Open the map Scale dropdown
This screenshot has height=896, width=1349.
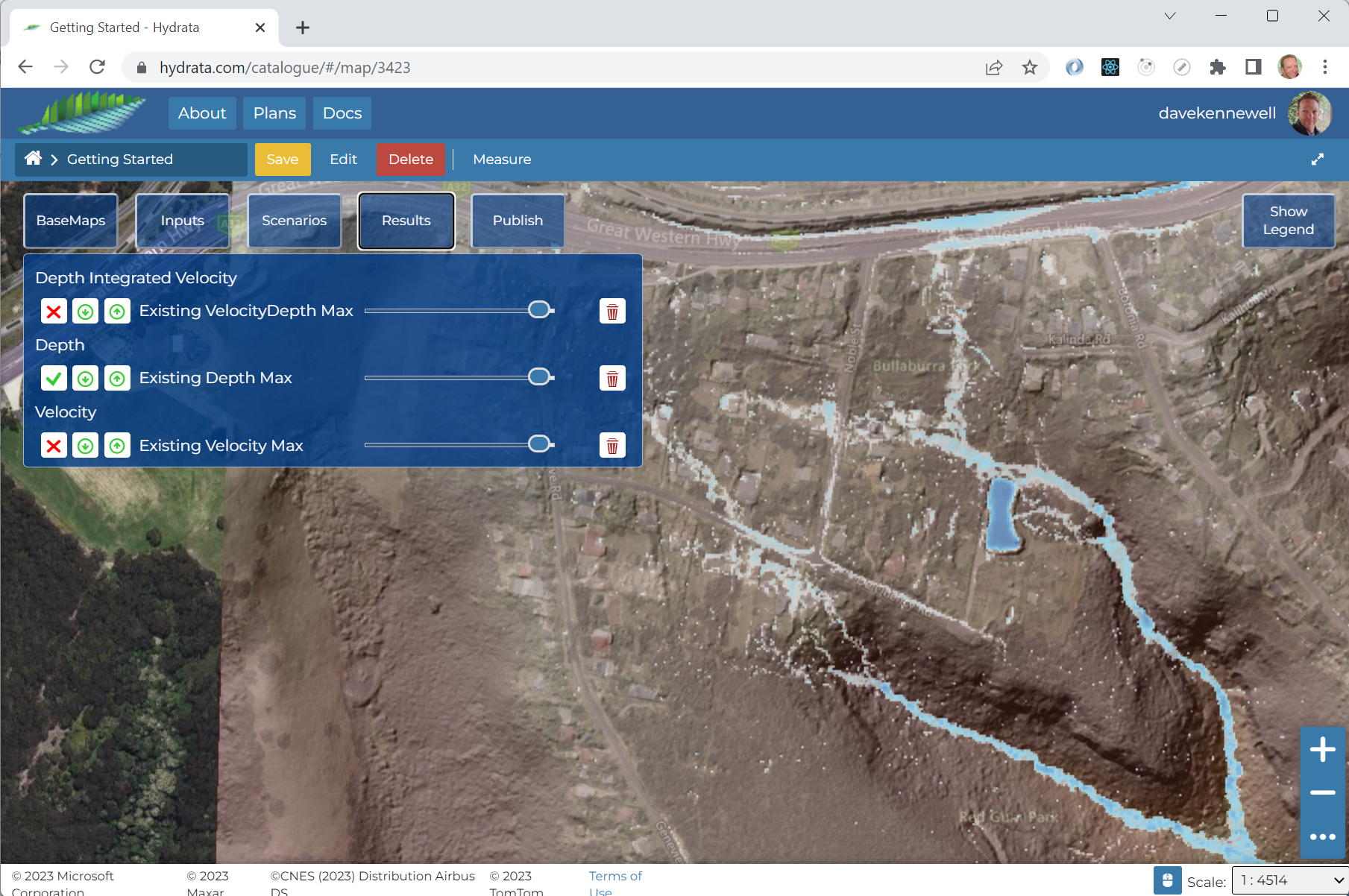pyautogui.click(x=1289, y=880)
